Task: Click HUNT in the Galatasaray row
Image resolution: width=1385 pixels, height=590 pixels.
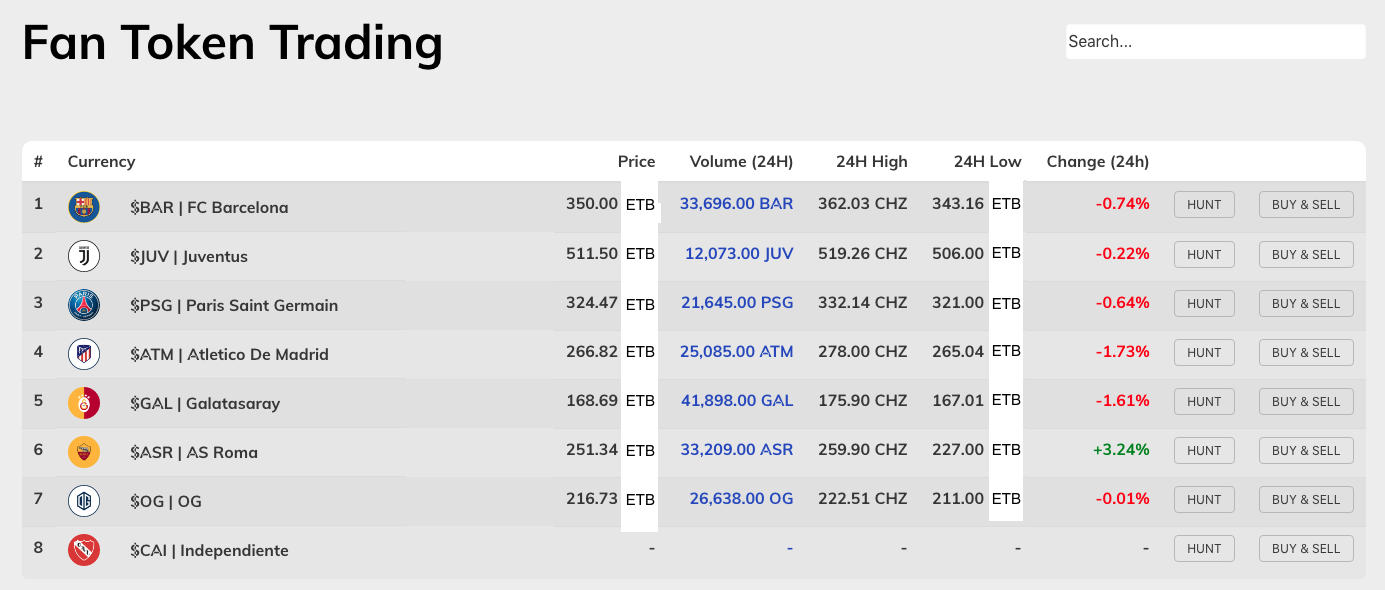Action: 1204,401
